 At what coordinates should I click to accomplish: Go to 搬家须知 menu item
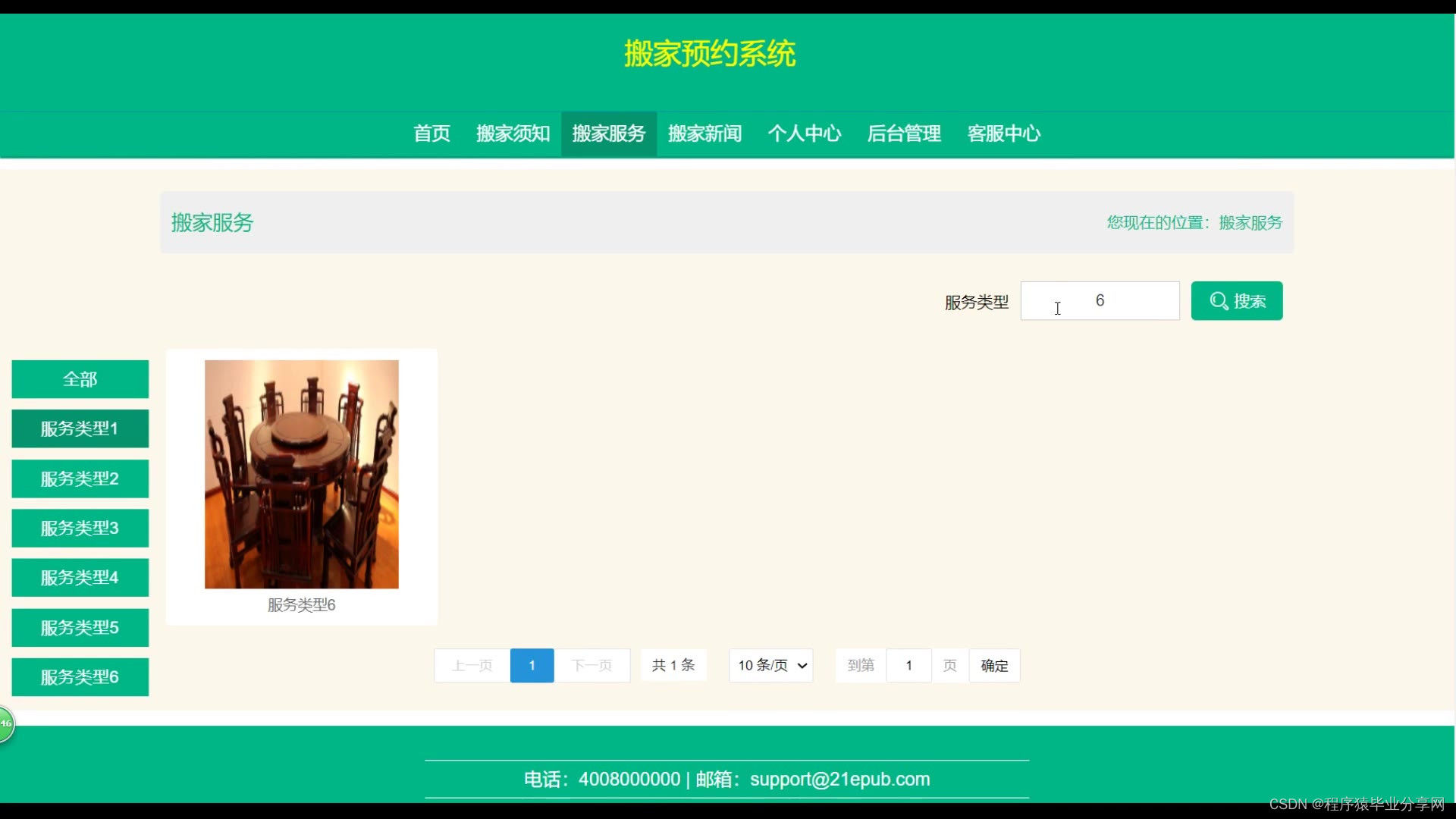pos(513,133)
